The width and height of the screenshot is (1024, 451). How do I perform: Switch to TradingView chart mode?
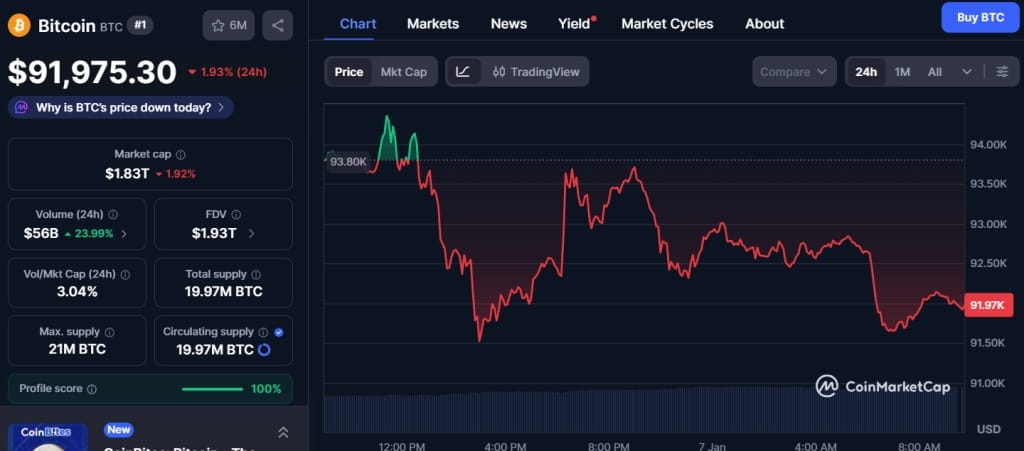pos(536,72)
